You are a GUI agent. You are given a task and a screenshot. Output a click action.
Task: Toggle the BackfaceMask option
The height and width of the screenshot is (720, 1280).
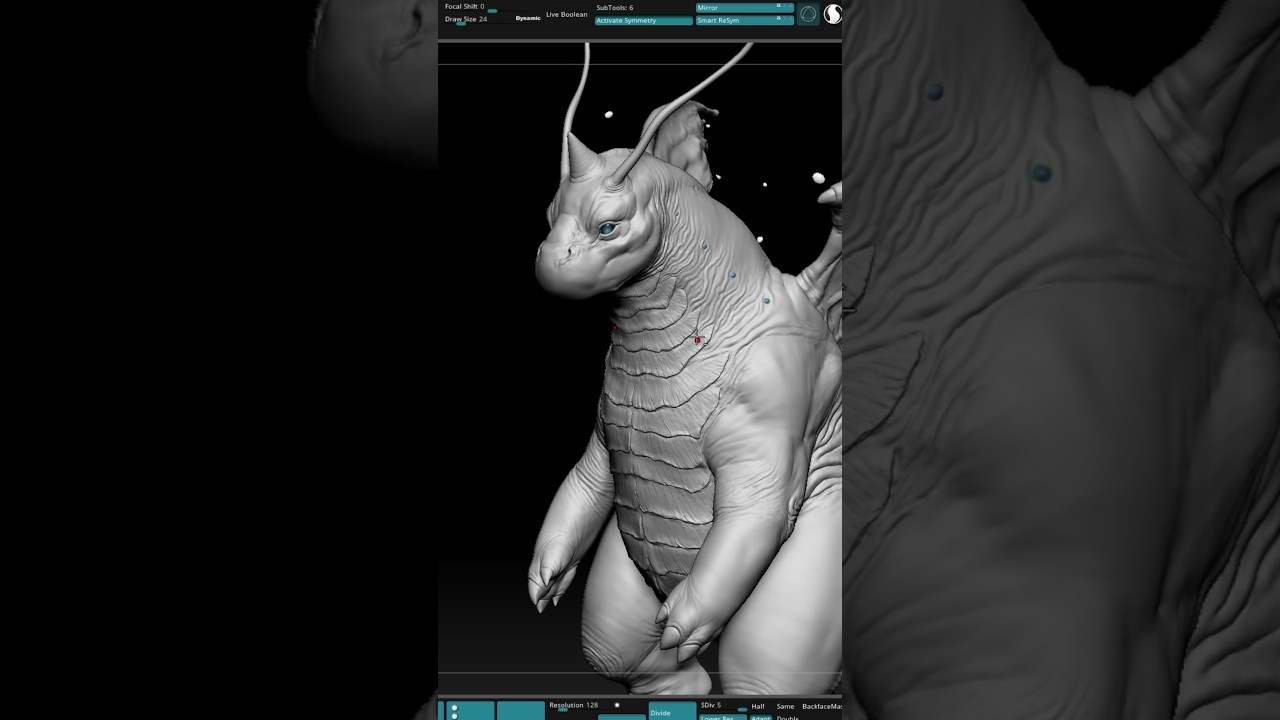click(x=822, y=706)
